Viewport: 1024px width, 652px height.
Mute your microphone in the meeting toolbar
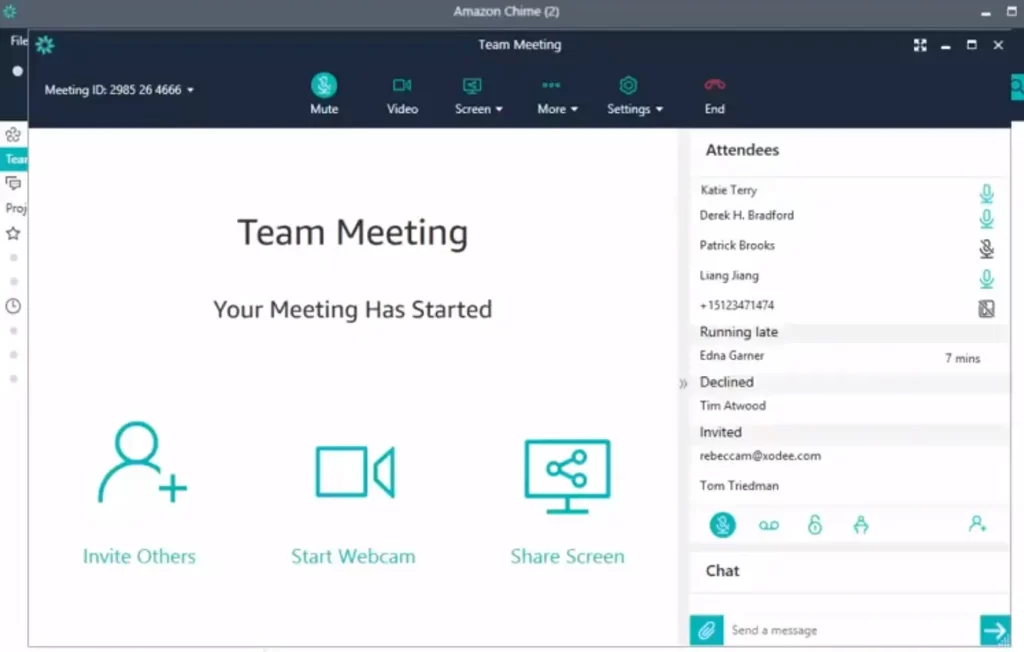pyautogui.click(x=324, y=93)
